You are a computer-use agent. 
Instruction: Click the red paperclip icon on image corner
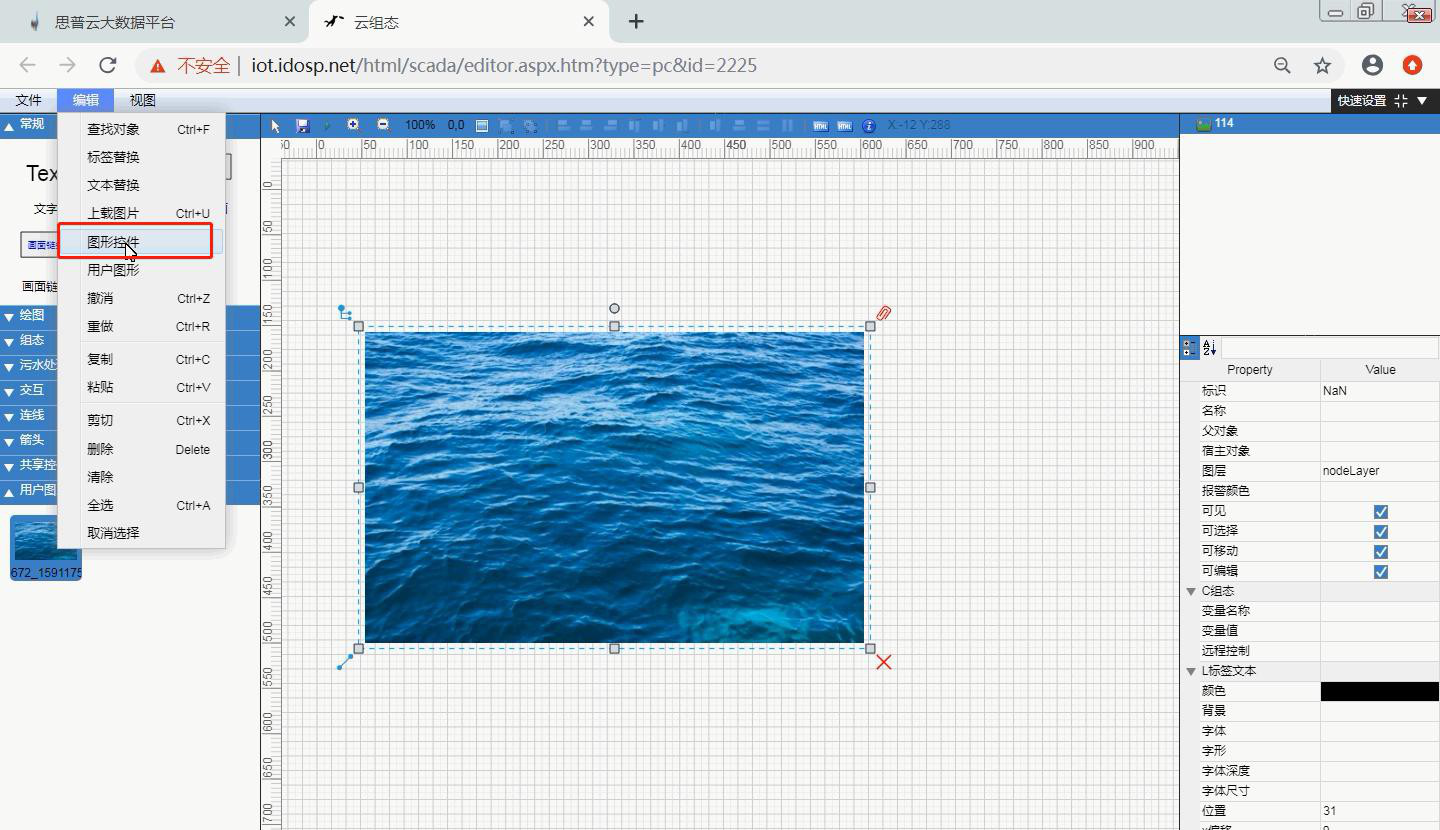(883, 313)
